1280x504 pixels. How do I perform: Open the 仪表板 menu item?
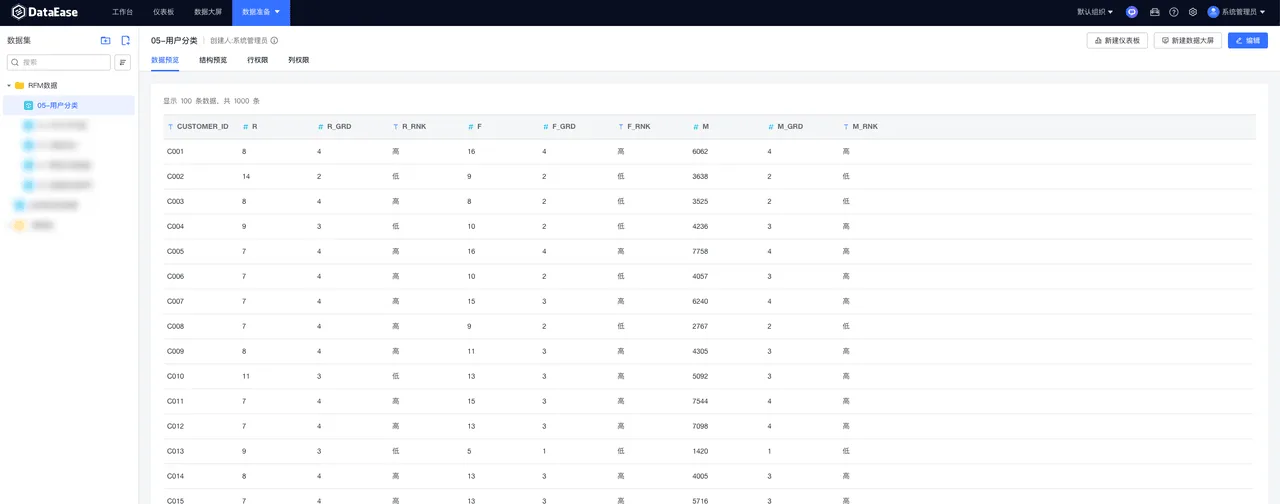click(163, 12)
